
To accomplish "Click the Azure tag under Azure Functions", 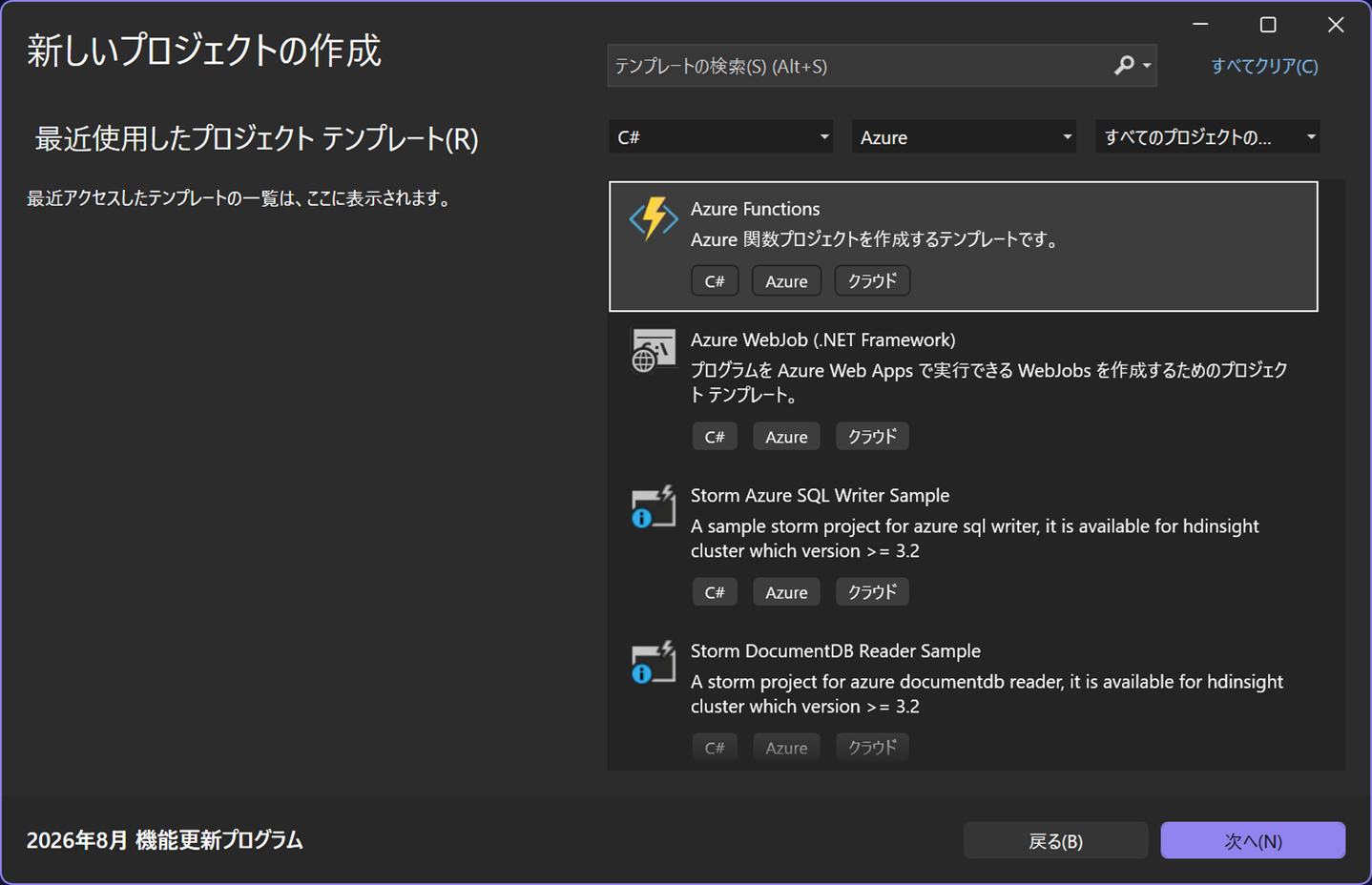I will tap(786, 281).
